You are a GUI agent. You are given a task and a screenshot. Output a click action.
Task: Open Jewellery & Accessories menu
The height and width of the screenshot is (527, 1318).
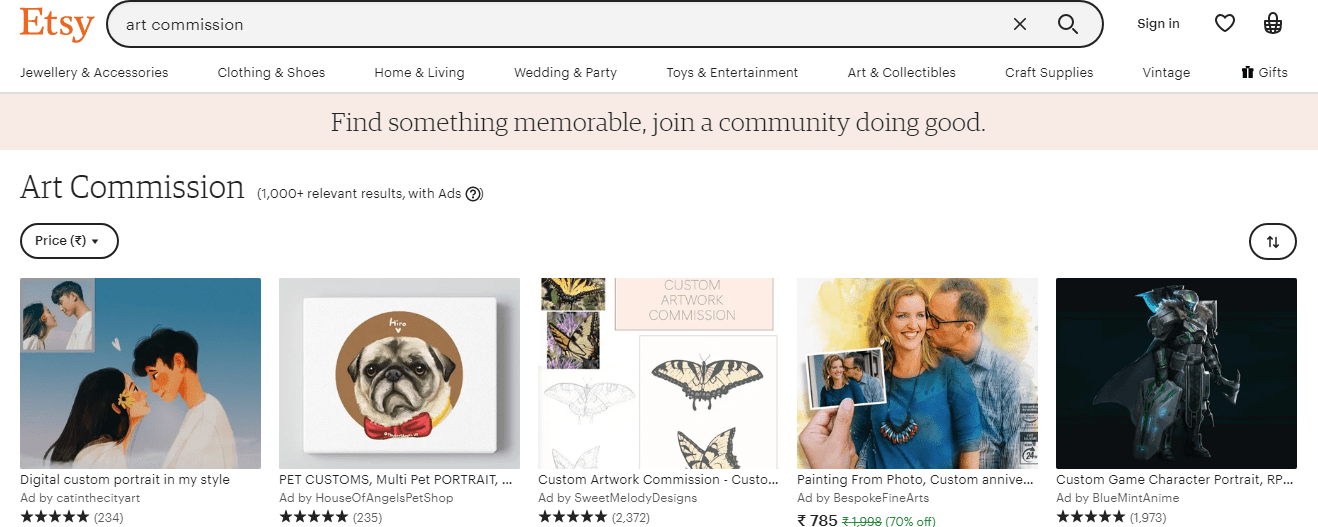click(x=94, y=72)
